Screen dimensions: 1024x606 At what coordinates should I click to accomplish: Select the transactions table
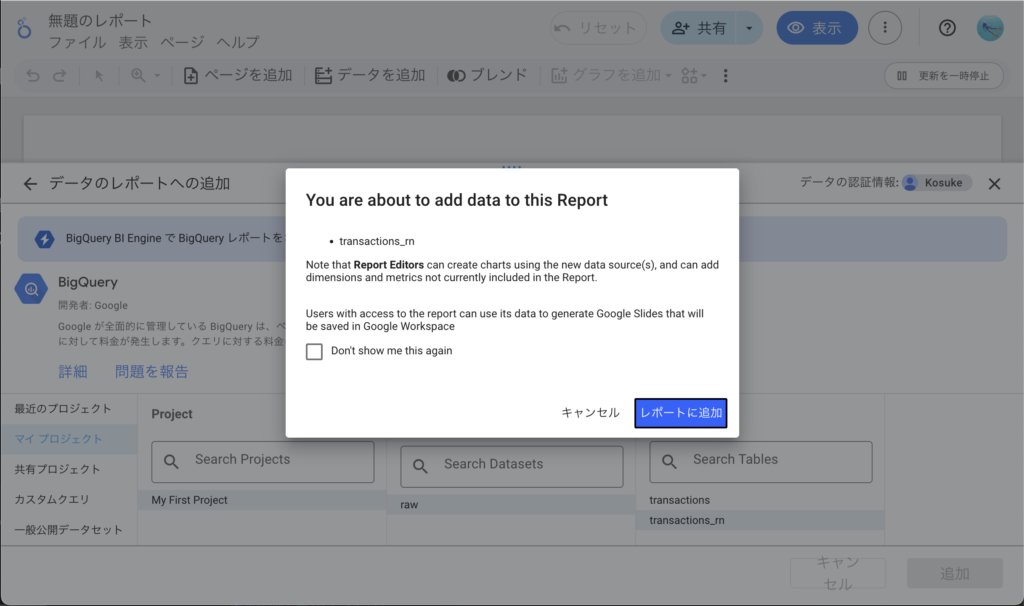point(679,500)
